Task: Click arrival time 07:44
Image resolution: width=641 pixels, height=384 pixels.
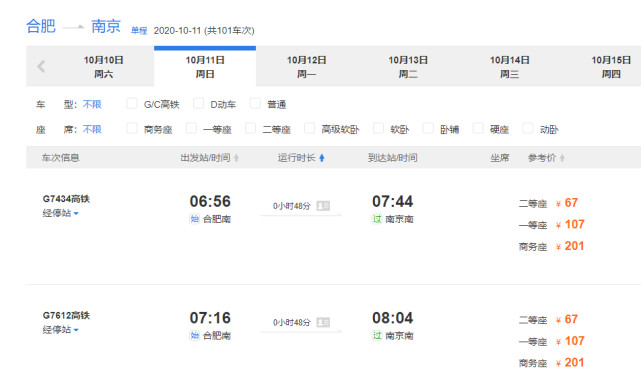Action: 392,201
